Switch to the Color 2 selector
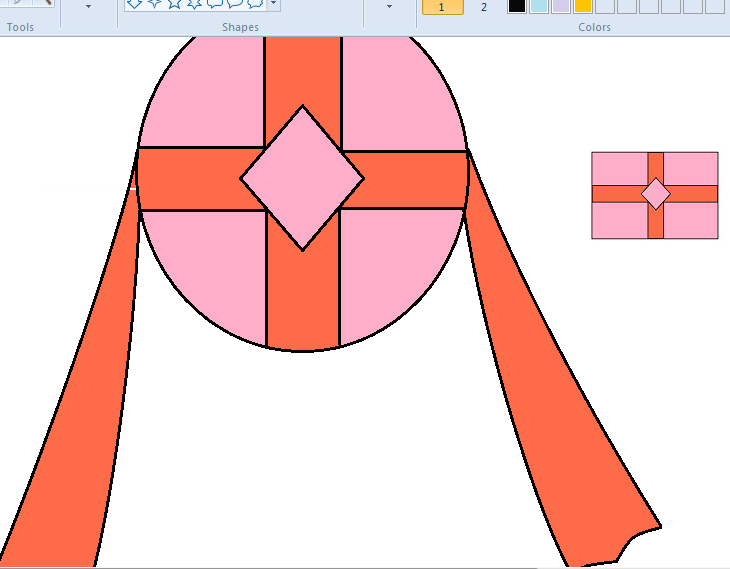Image resolution: width=730 pixels, height=569 pixels. [484, 6]
